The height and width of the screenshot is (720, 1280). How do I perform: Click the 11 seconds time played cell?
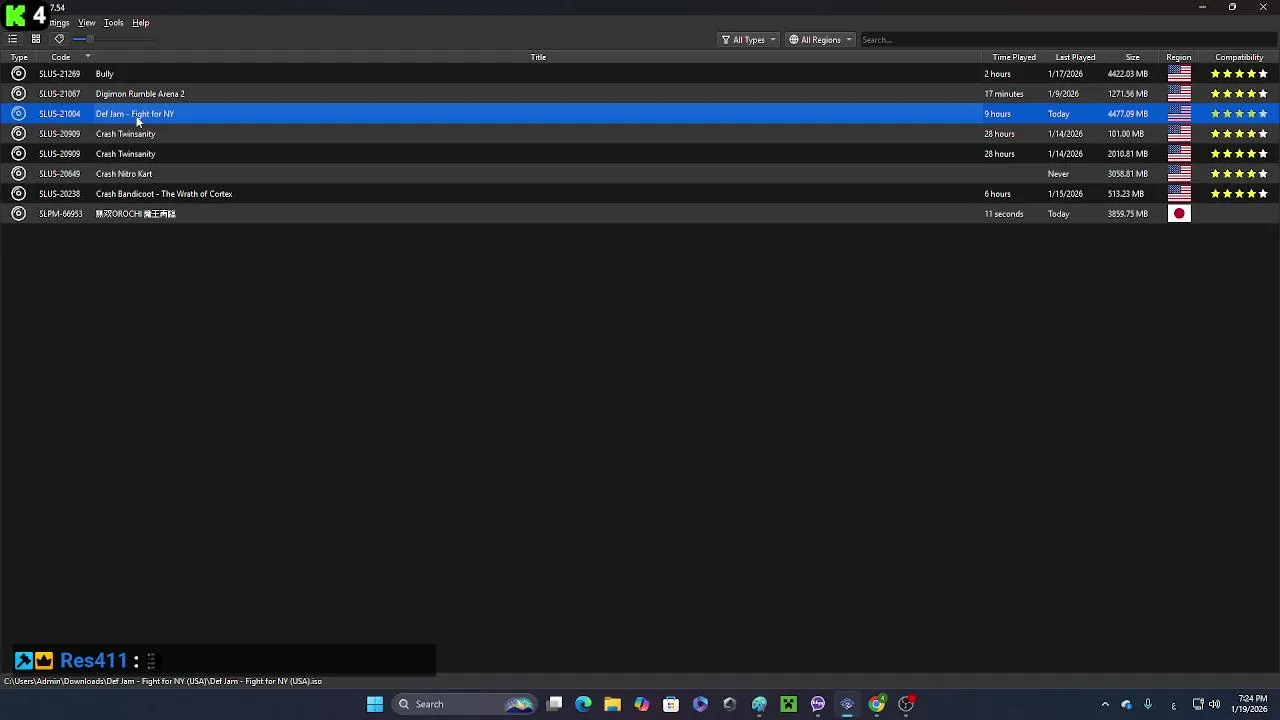point(1003,214)
